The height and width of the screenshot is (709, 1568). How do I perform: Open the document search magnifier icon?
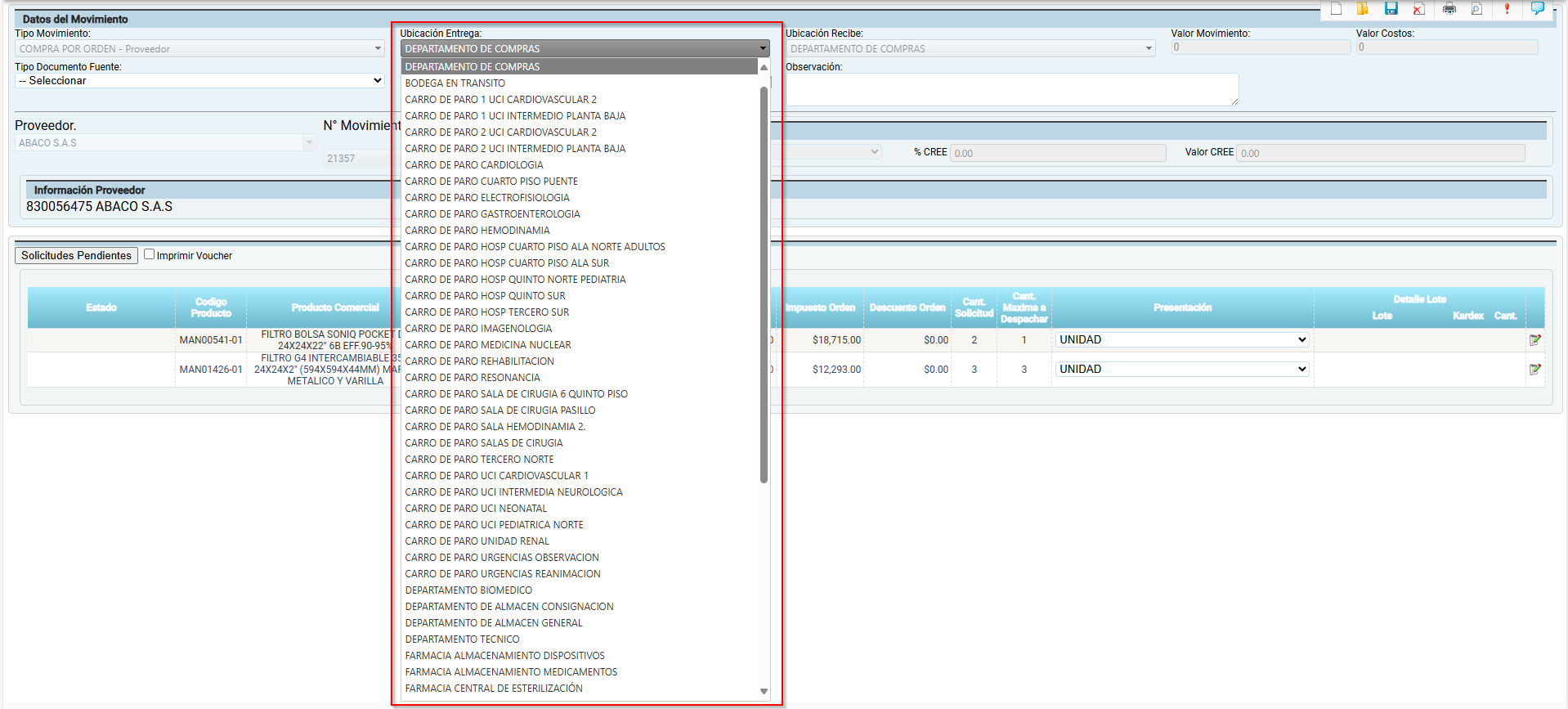[x=1476, y=9]
